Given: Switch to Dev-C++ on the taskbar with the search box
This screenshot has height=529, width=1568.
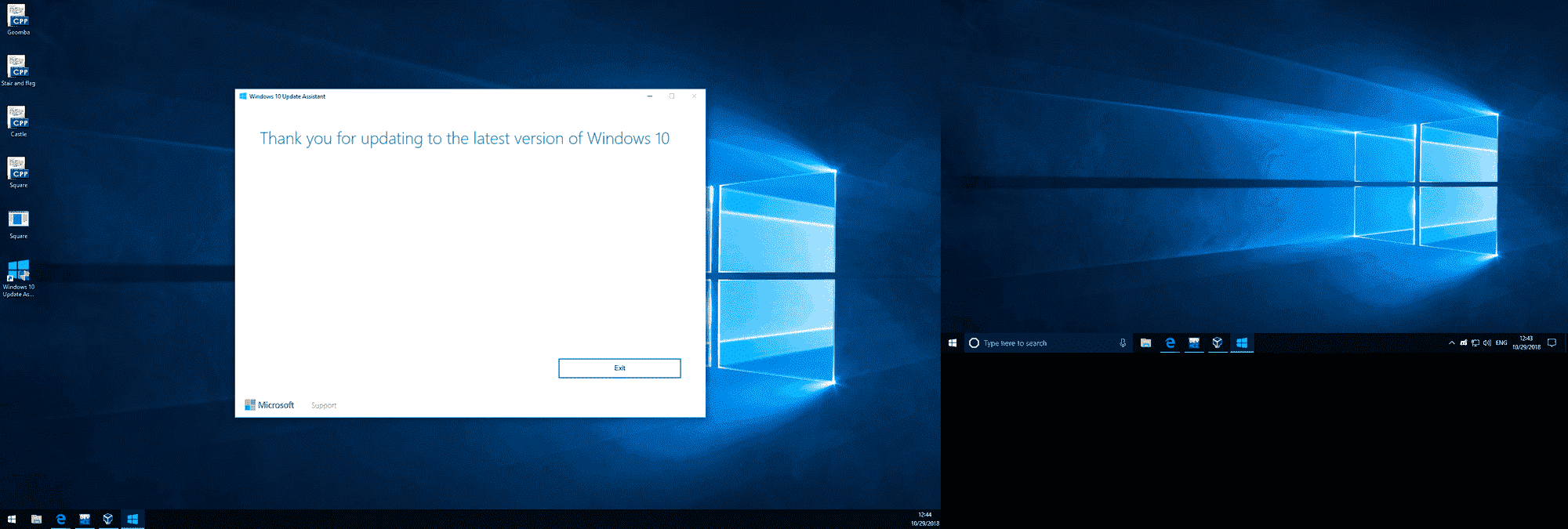Looking at the screenshot, I should pyautogui.click(x=1194, y=342).
